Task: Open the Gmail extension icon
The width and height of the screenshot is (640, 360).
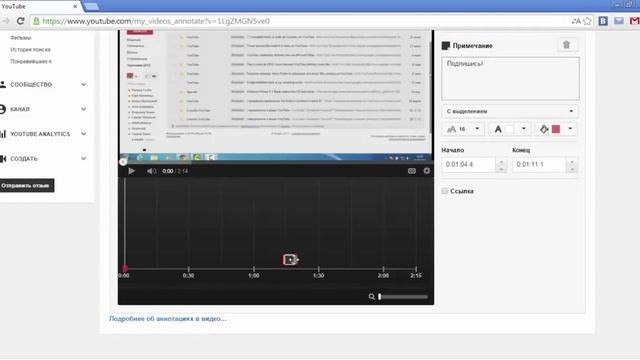Action: [635, 21]
